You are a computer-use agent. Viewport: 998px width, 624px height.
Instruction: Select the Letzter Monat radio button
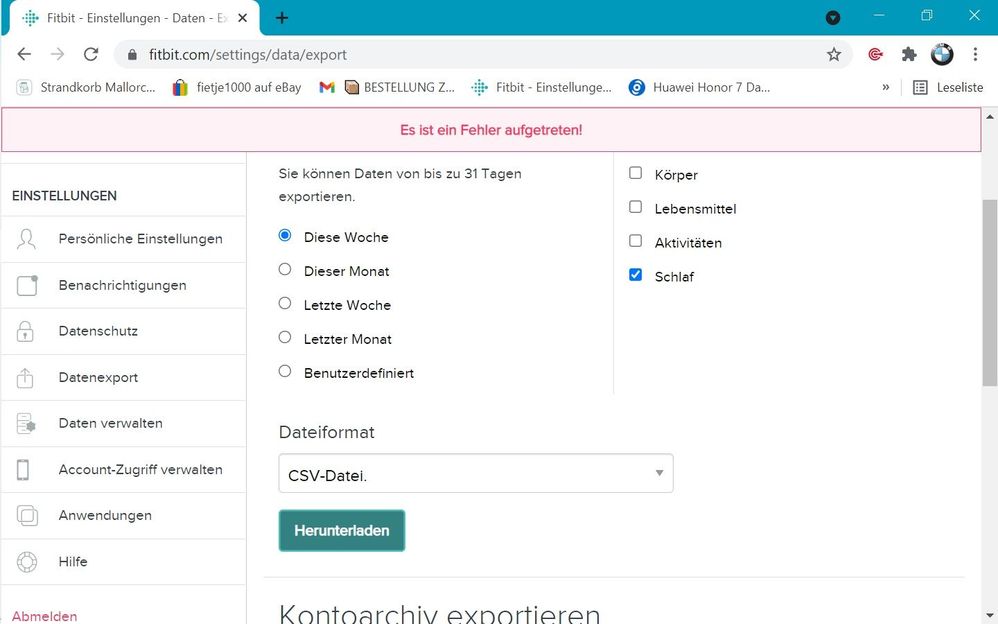click(x=285, y=337)
